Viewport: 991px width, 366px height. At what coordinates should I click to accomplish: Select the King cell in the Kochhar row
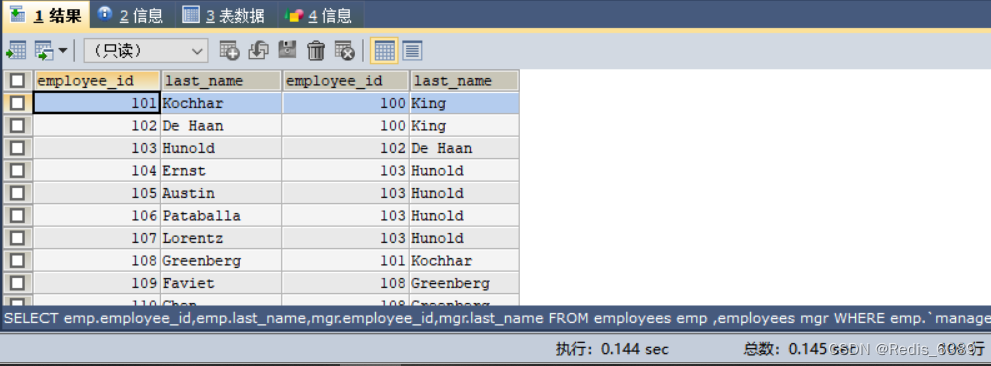point(464,103)
